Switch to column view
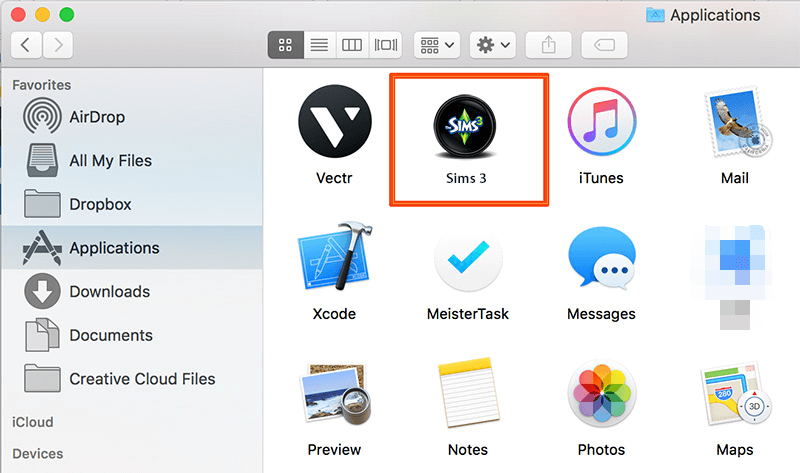 point(352,45)
